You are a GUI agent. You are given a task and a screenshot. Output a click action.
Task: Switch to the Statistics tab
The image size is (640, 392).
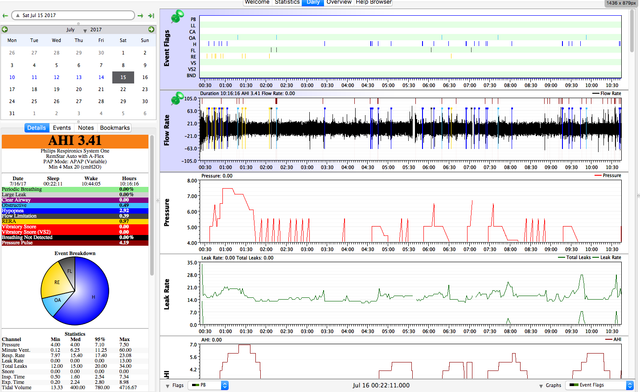[x=287, y=2]
